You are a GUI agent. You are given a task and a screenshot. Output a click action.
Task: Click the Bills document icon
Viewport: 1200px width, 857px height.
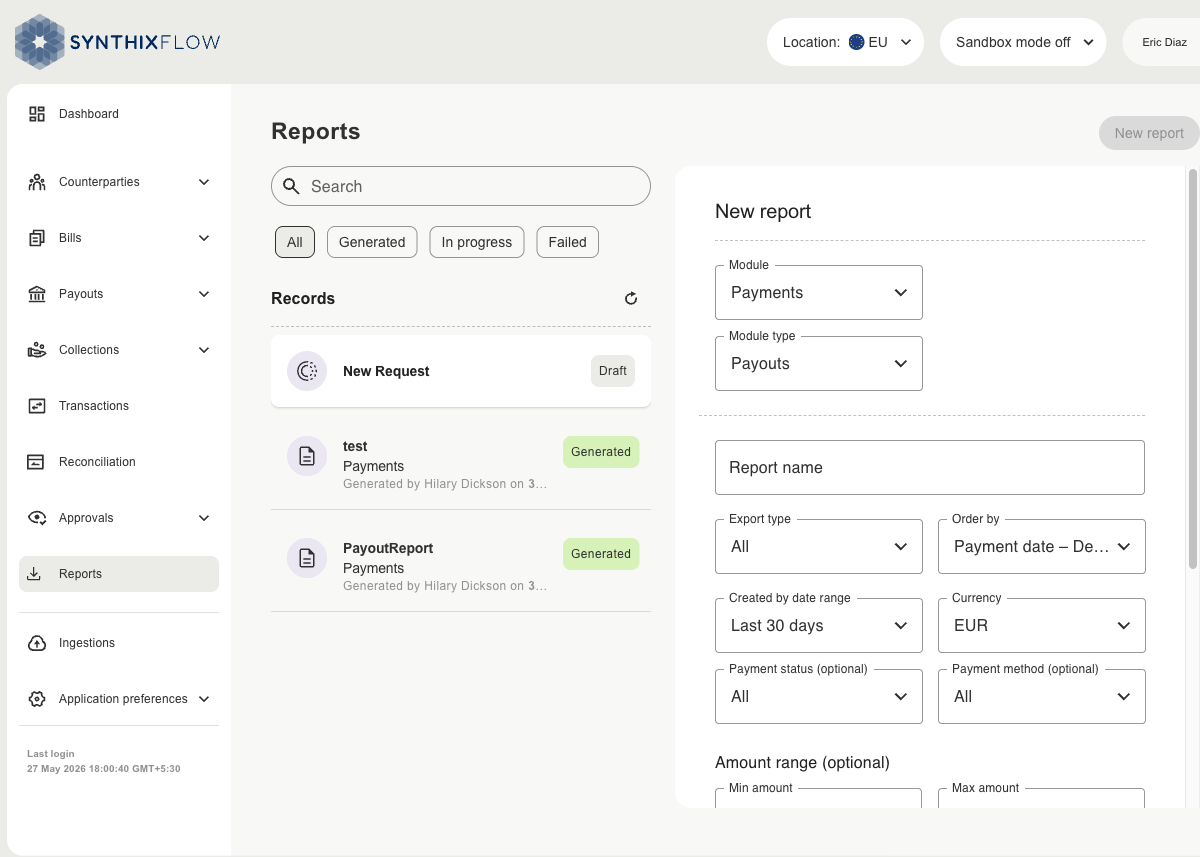(37, 238)
